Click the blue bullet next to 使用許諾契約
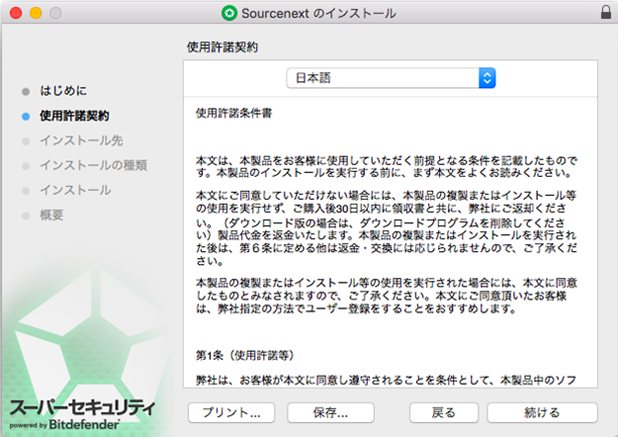 pyautogui.click(x=26, y=116)
